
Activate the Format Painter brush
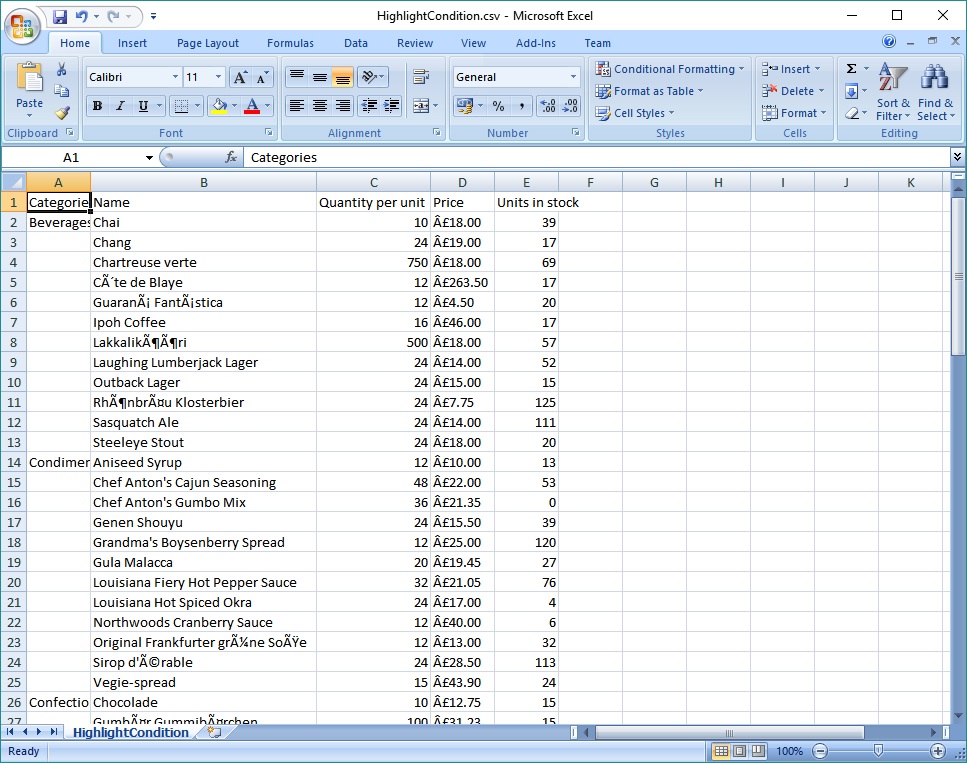click(62, 112)
